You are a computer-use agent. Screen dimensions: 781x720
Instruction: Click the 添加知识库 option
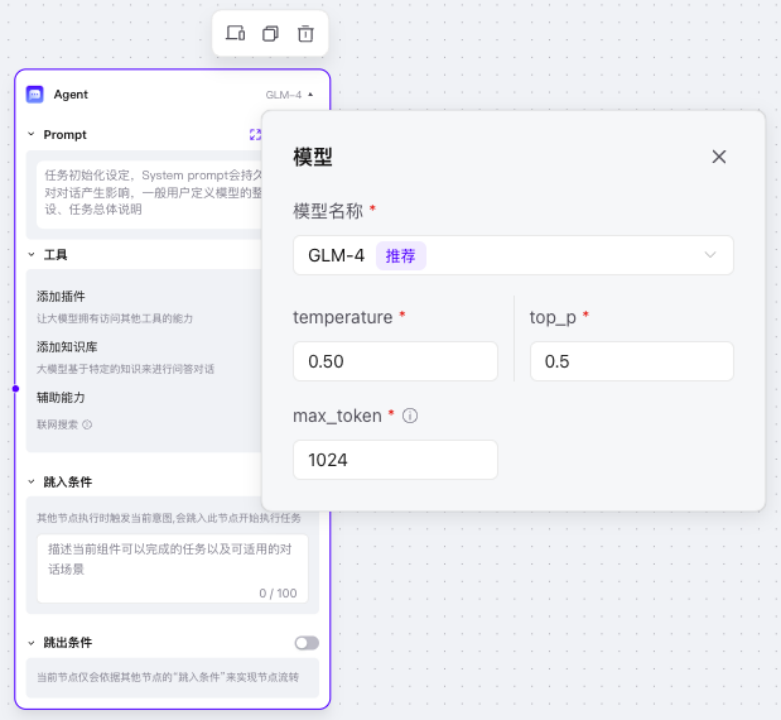(x=67, y=347)
